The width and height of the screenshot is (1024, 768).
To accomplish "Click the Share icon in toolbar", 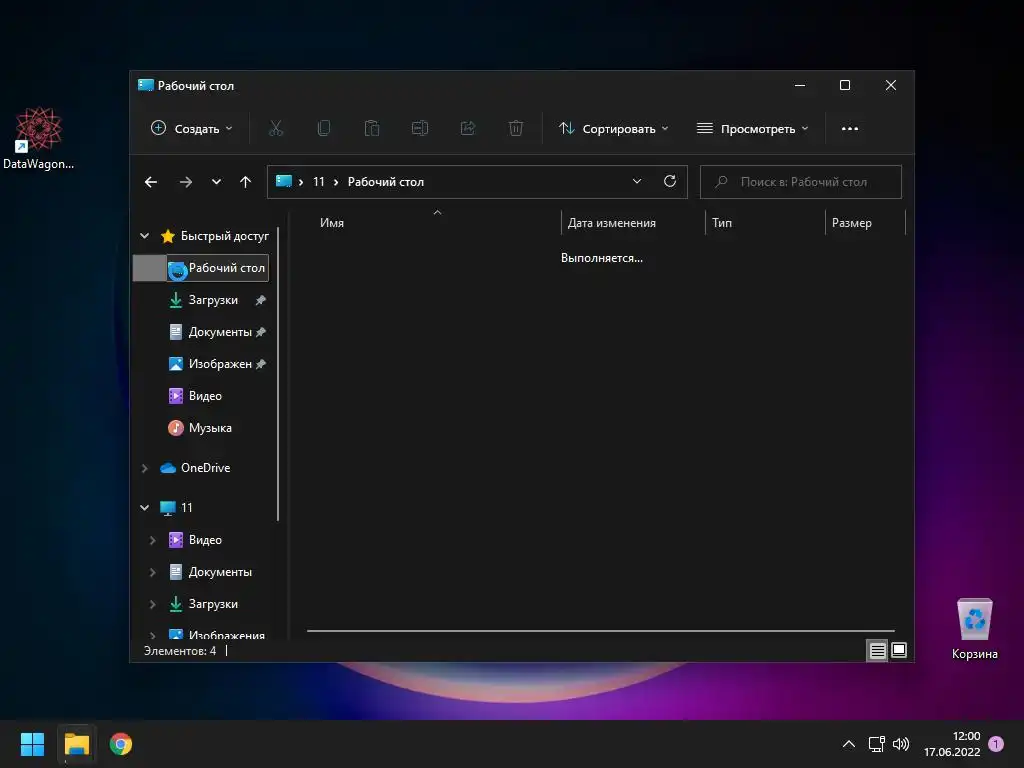I will [468, 129].
